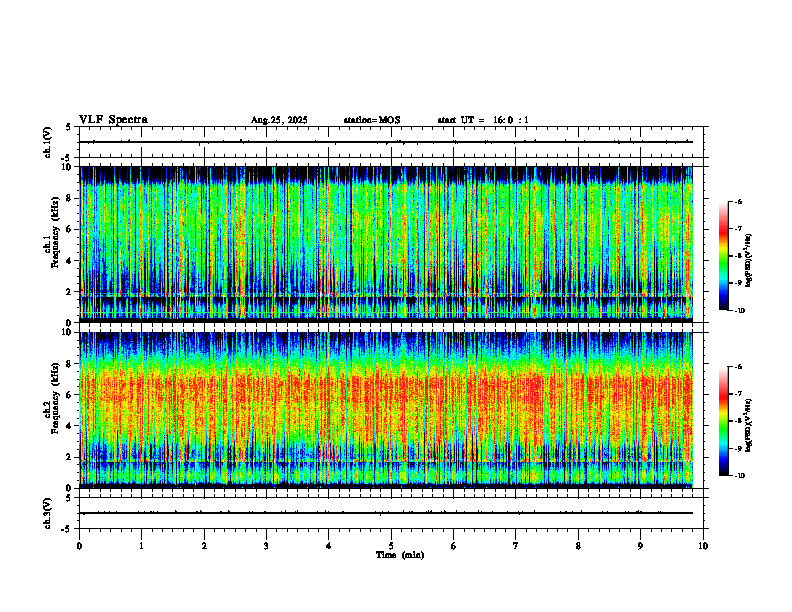The width and height of the screenshot is (792, 612).
Task: Click the date 'Aug.25, 2025' label
Action: pos(279,120)
